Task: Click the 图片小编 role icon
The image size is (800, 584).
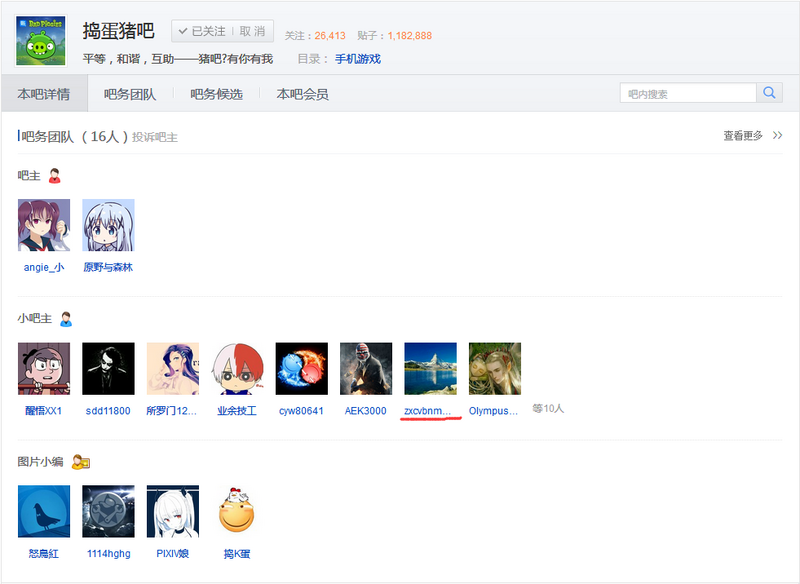Action: coord(81,462)
